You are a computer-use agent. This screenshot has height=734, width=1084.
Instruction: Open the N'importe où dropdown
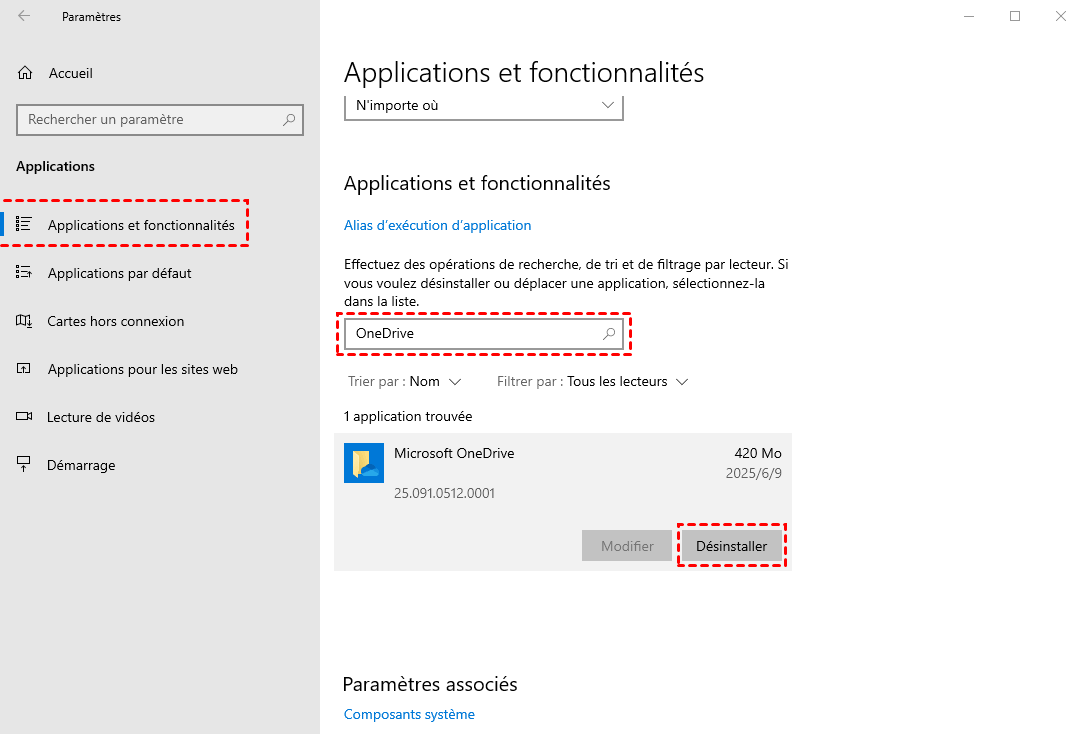coord(484,105)
